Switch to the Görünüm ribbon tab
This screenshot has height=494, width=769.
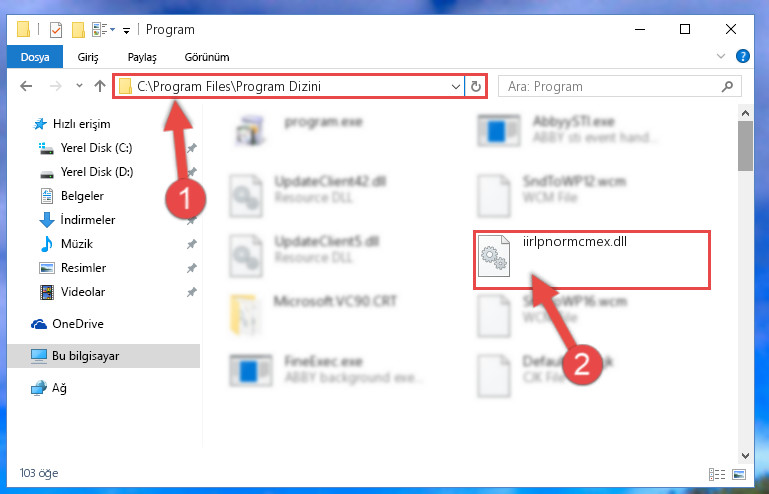tap(207, 57)
